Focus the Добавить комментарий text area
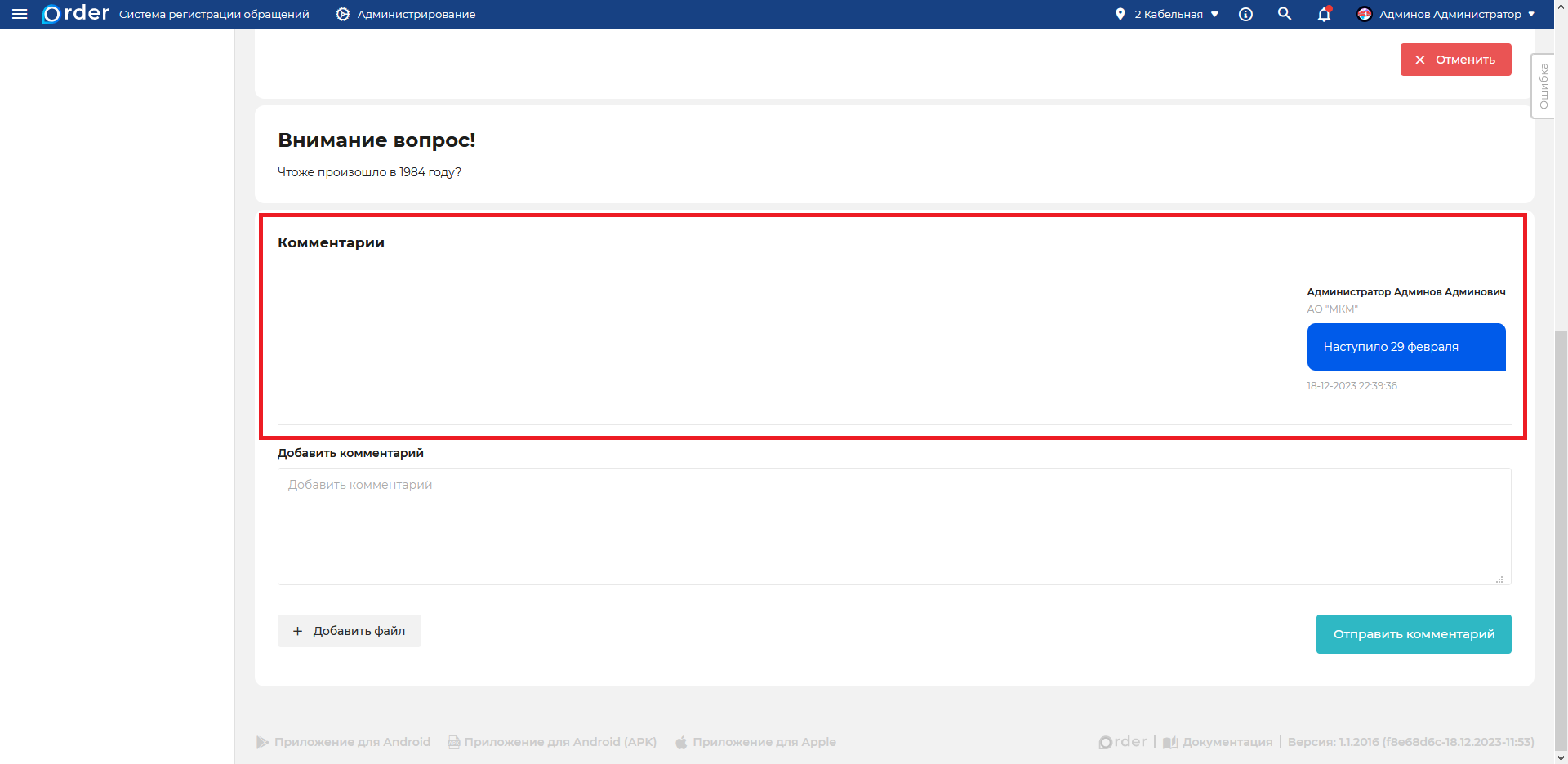The width and height of the screenshot is (1568, 764). pyautogui.click(x=893, y=526)
